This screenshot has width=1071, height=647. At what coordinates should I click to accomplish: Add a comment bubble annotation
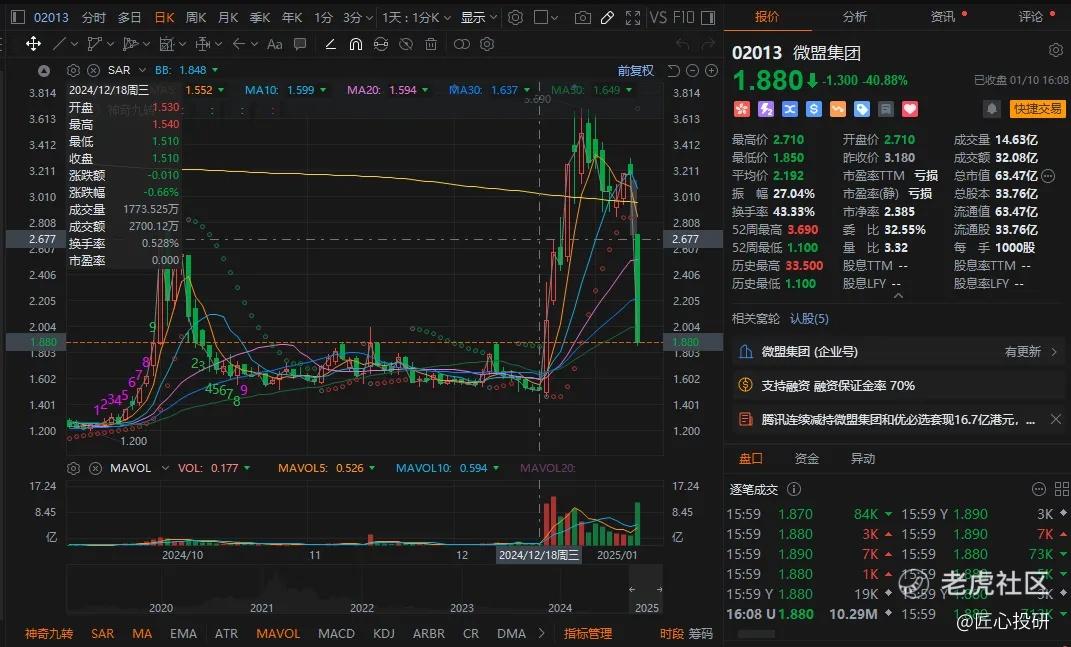300,44
